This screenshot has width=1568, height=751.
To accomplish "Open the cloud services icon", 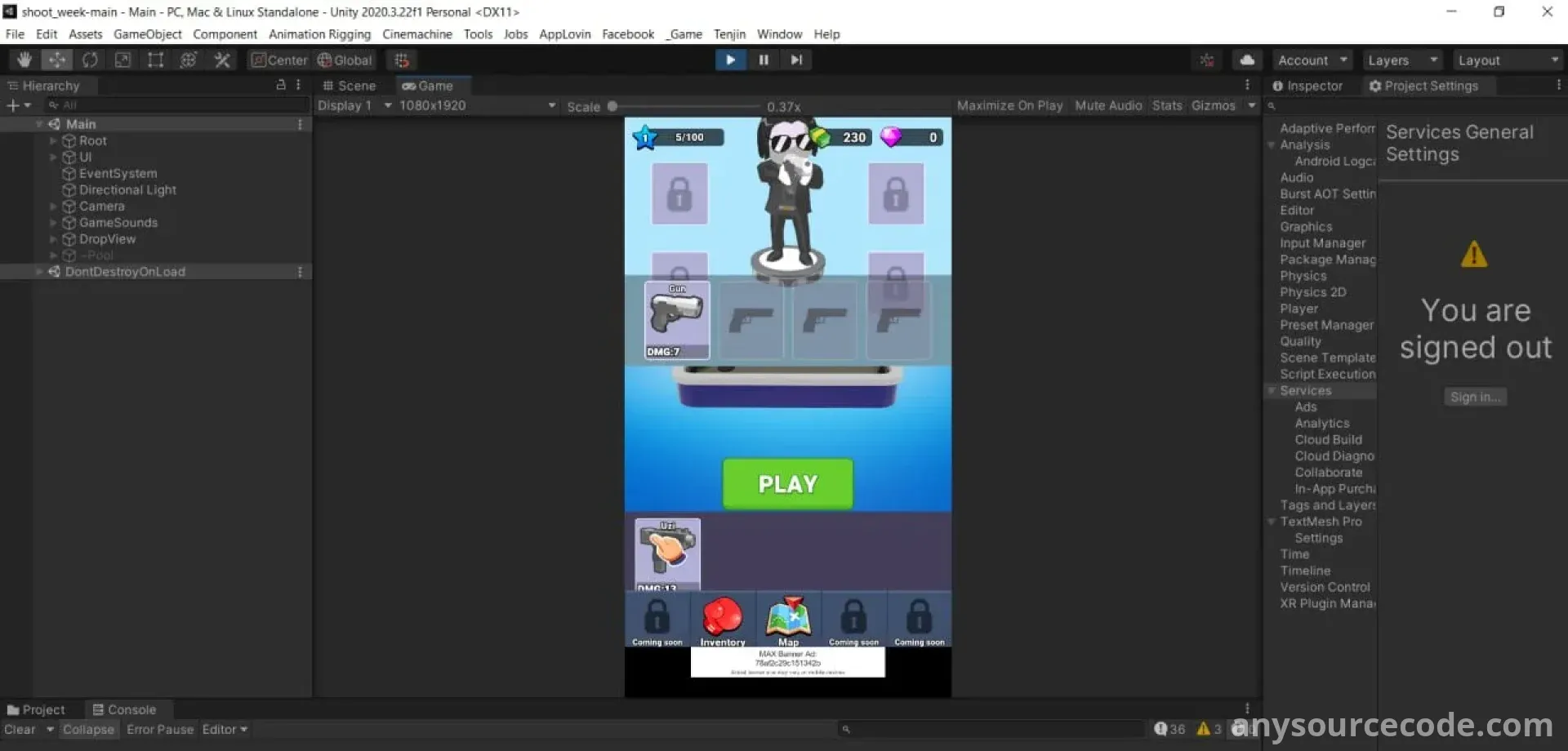I will pyautogui.click(x=1247, y=60).
